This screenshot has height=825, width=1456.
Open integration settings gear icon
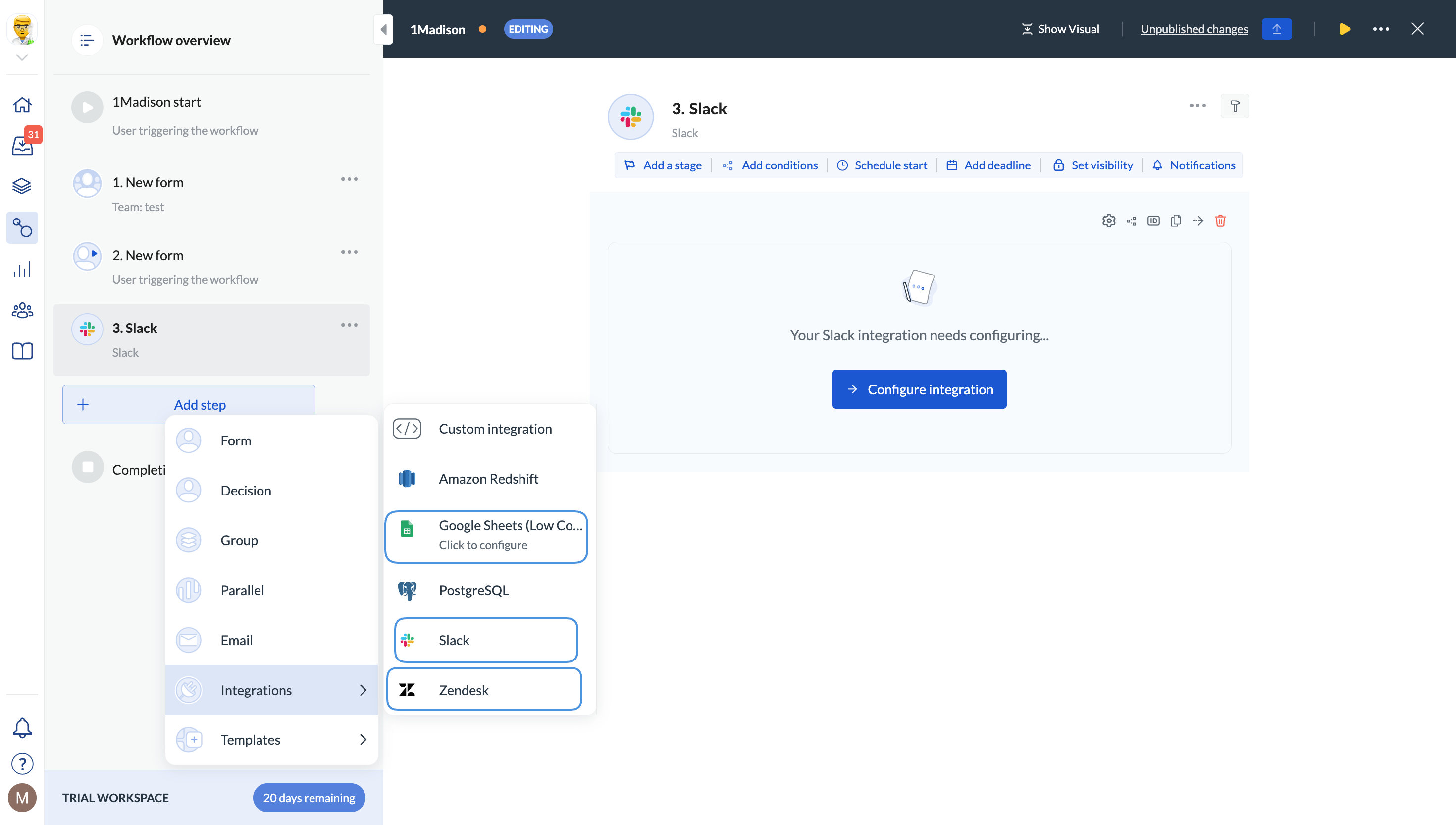point(1108,220)
